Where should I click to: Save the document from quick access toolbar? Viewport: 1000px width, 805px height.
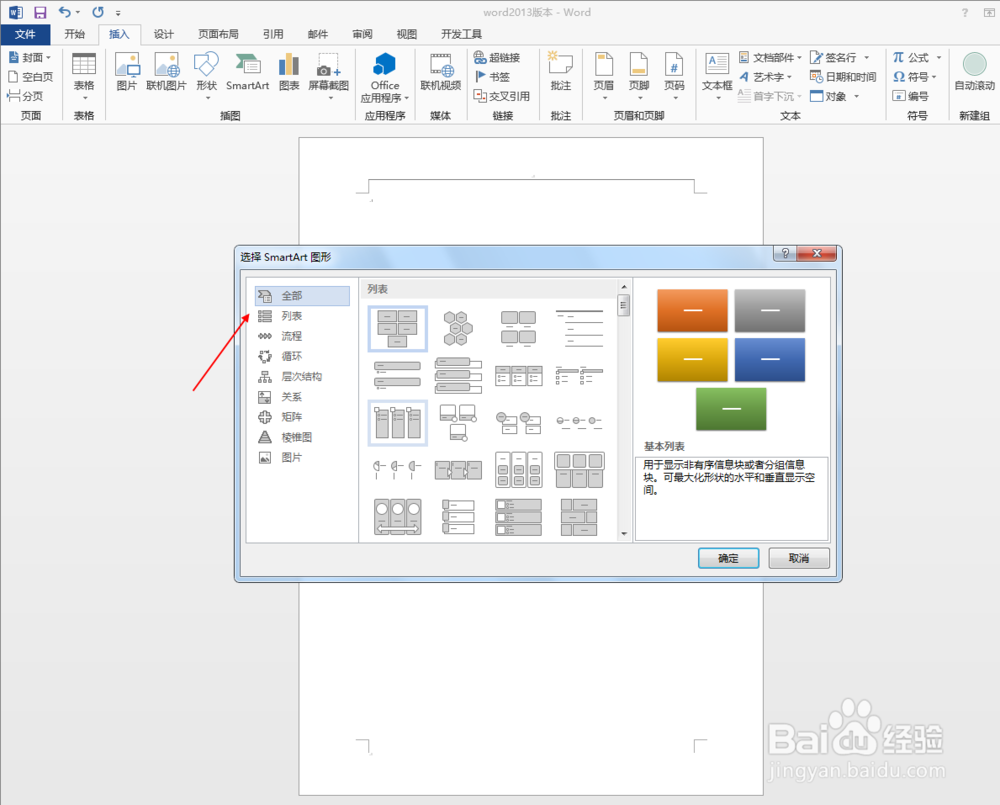pos(40,12)
